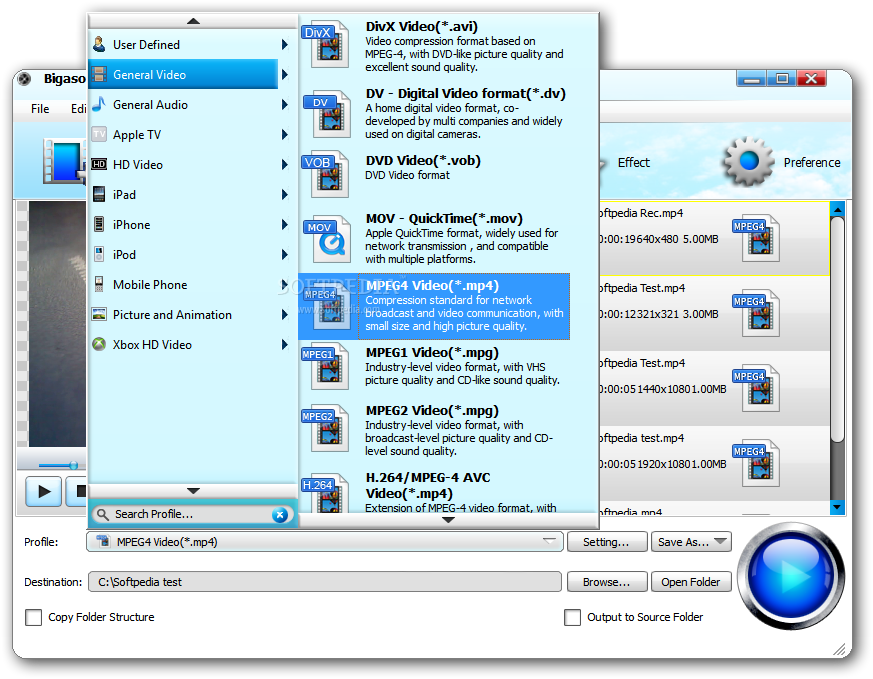
Task: Click the MPEG2 Video format icon
Action: [x=326, y=428]
